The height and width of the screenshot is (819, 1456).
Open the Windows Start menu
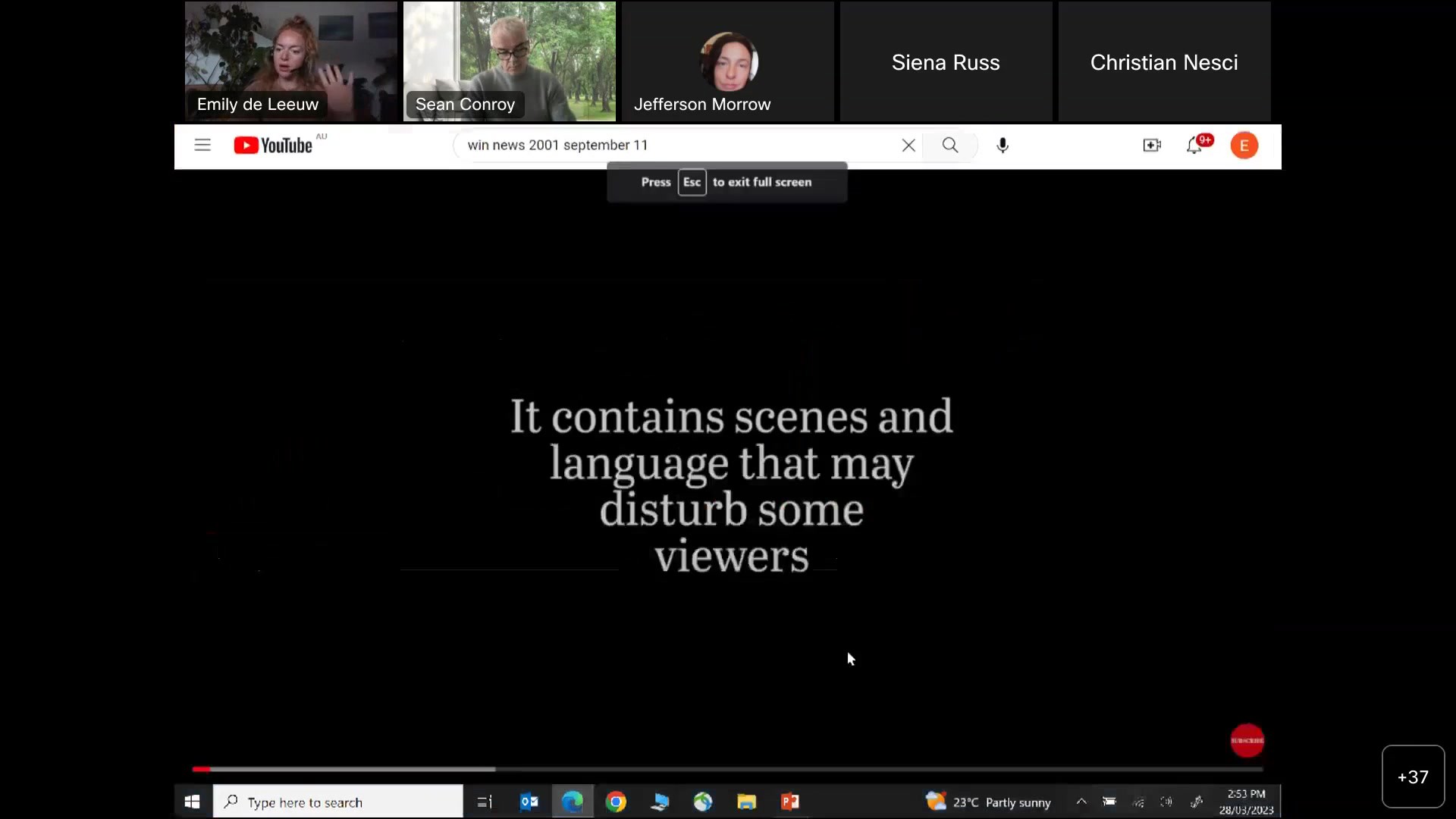click(192, 802)
